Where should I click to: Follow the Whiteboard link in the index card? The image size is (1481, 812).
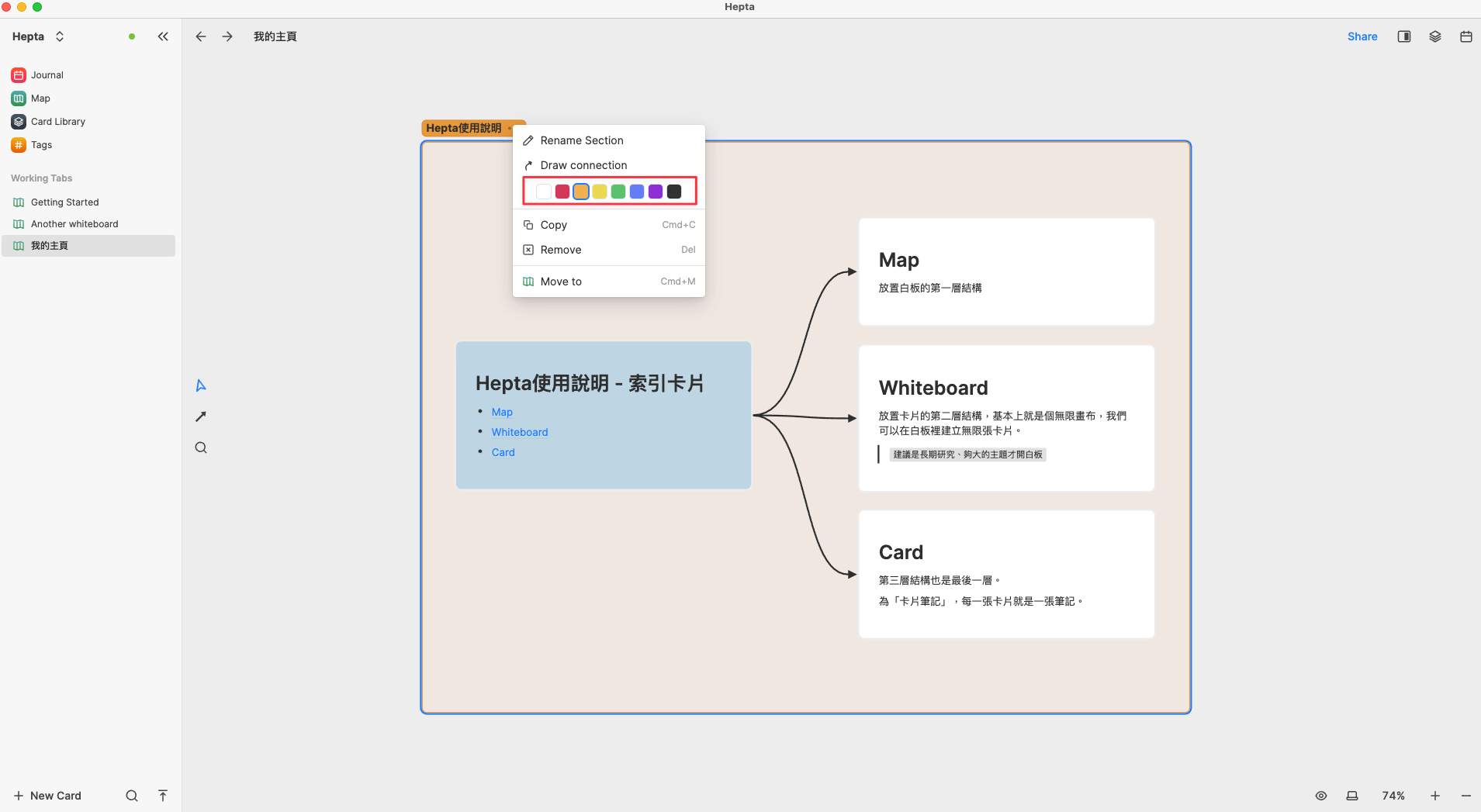519,432
